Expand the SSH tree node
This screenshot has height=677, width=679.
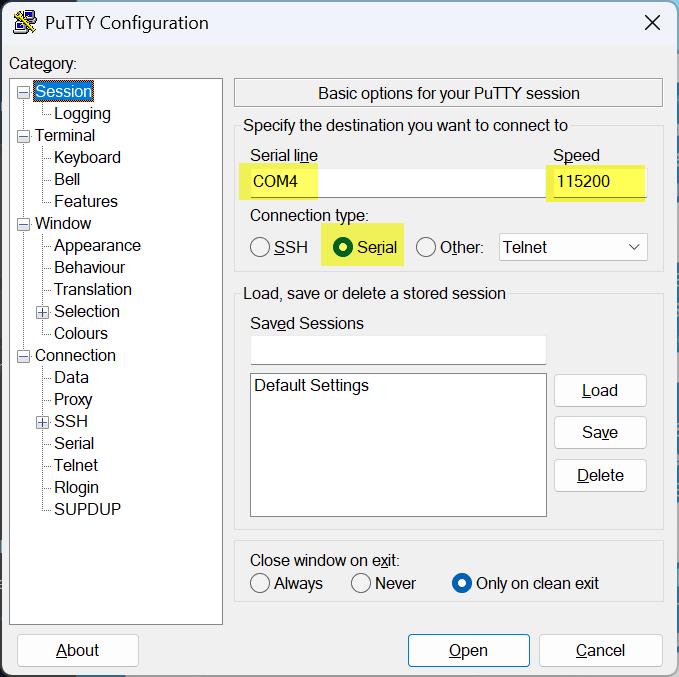[43, 422]
